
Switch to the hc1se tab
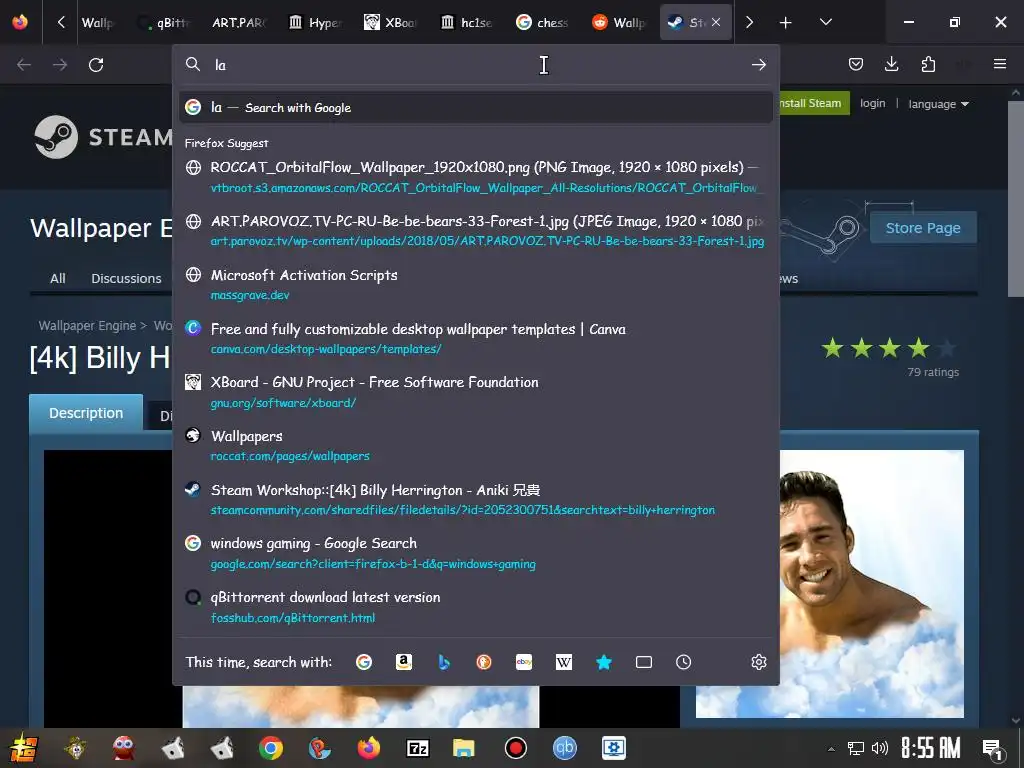tap(466, 23)
